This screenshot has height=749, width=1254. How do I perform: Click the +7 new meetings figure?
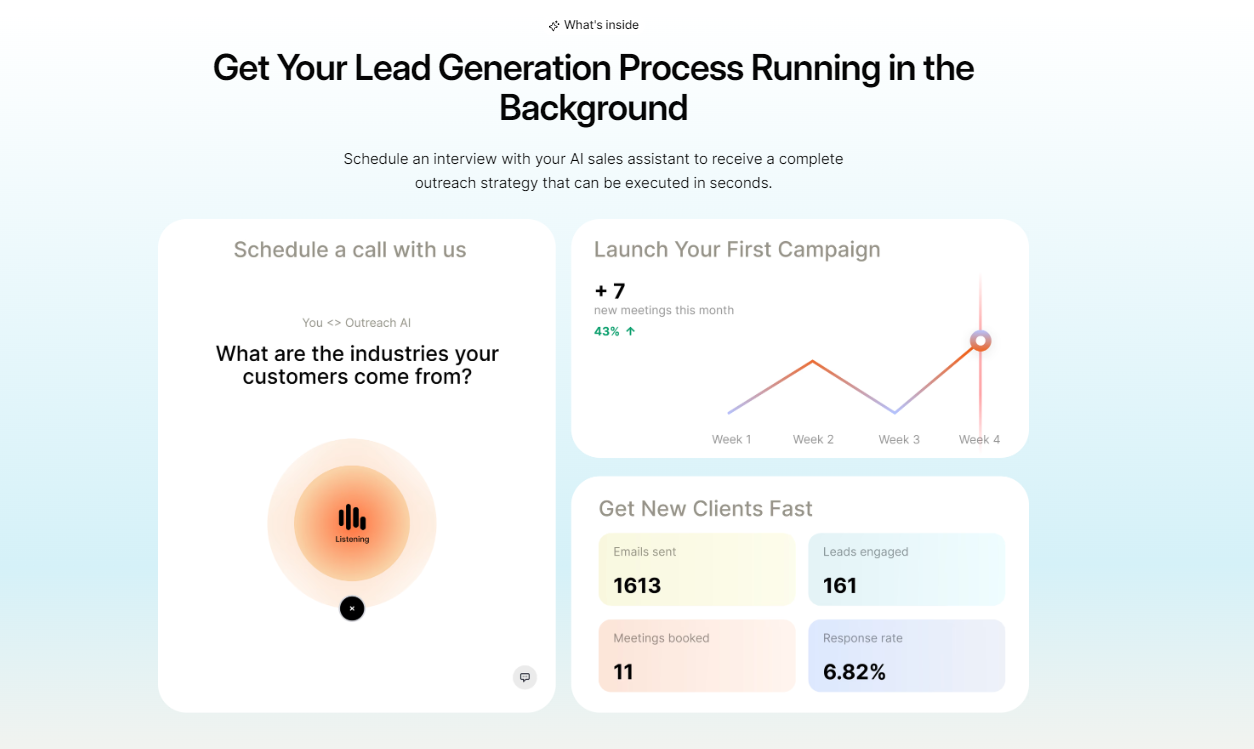pos(610,291)
